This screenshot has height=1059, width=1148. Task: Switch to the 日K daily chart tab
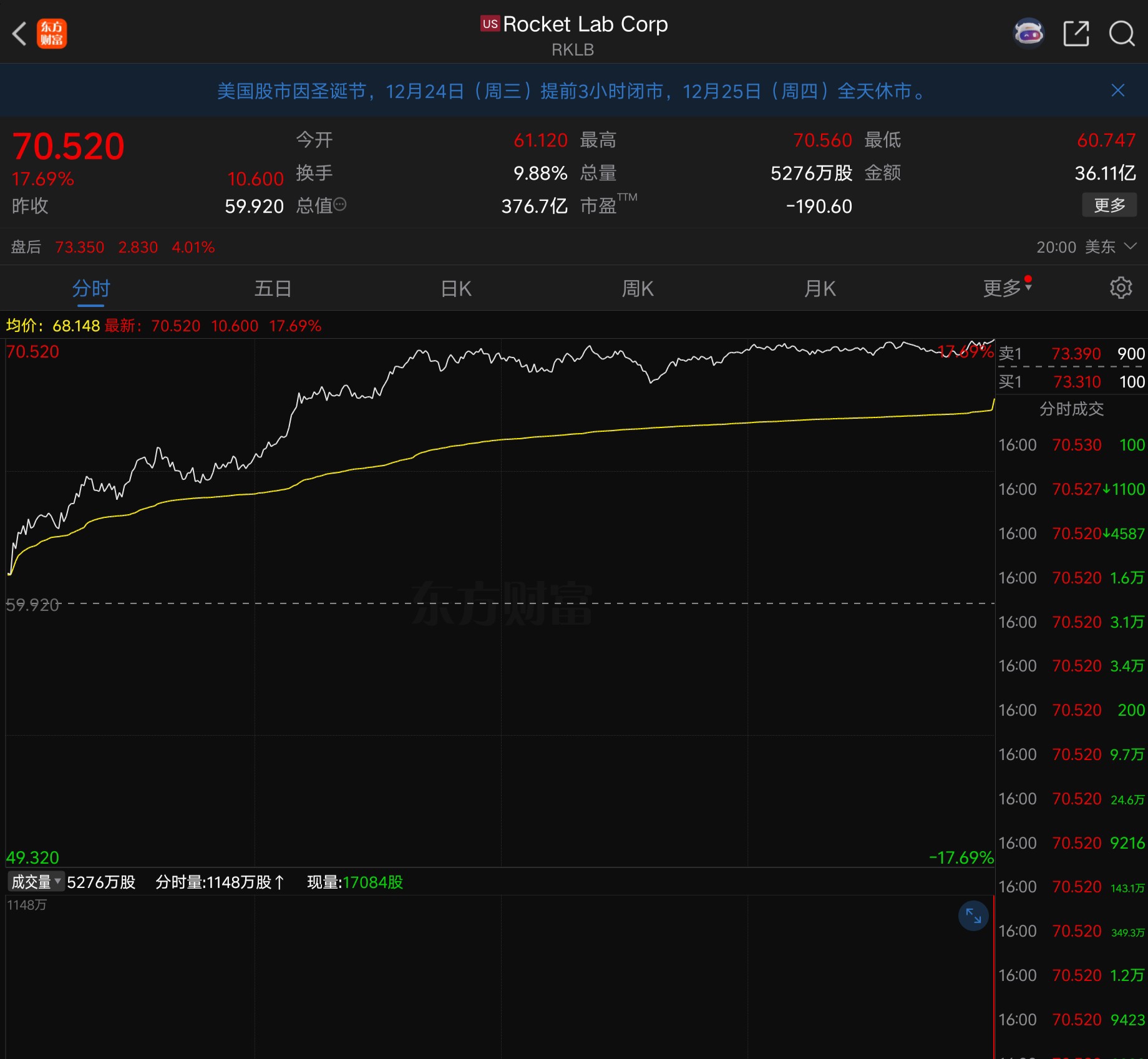[x=456, y=289]
